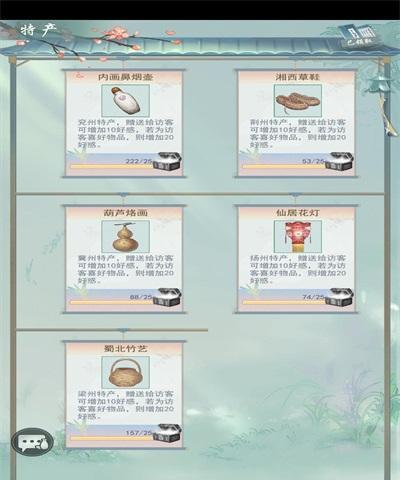Open the chat bubble icon
This screenshot has width=400, height=480.
click(x=32, y=442)
